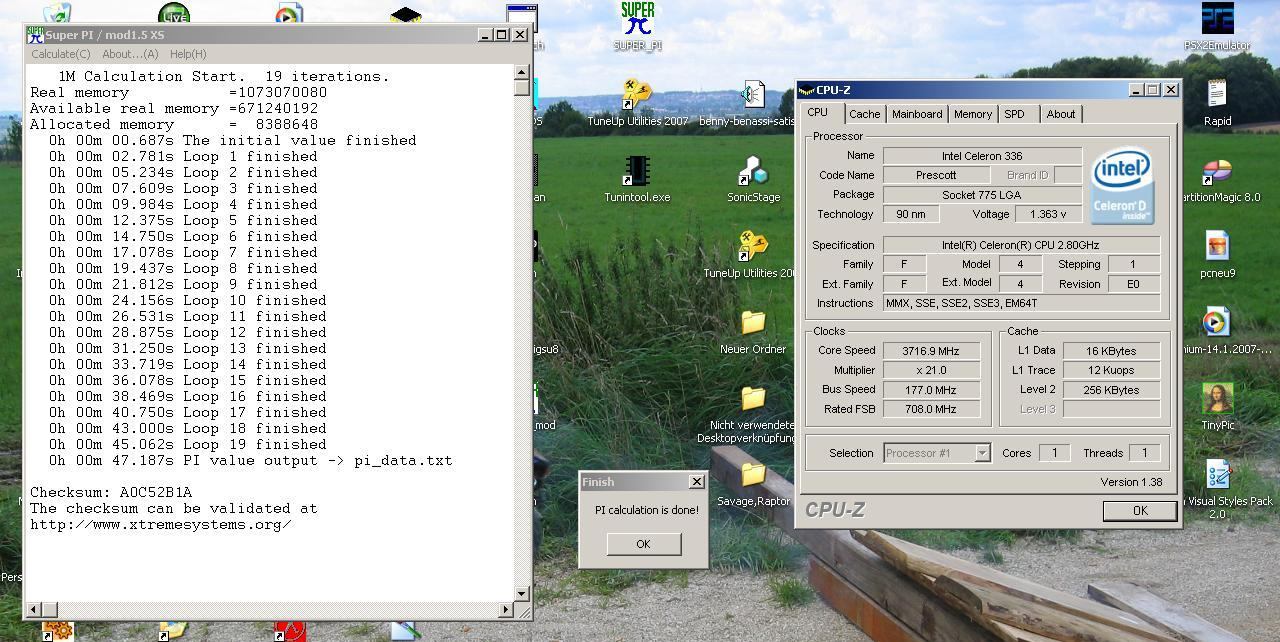Image resolution: width=1280 pixels, height=642 pixels.
Task: Click the xtremesystems.org URL text
Action: (161, 524)
